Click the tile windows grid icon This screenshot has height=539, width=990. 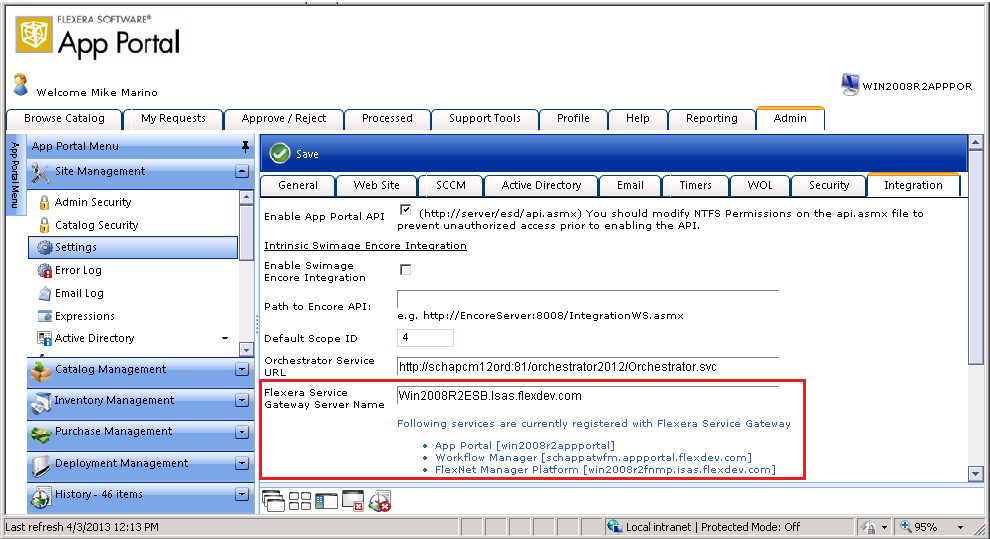pos(299,500)
